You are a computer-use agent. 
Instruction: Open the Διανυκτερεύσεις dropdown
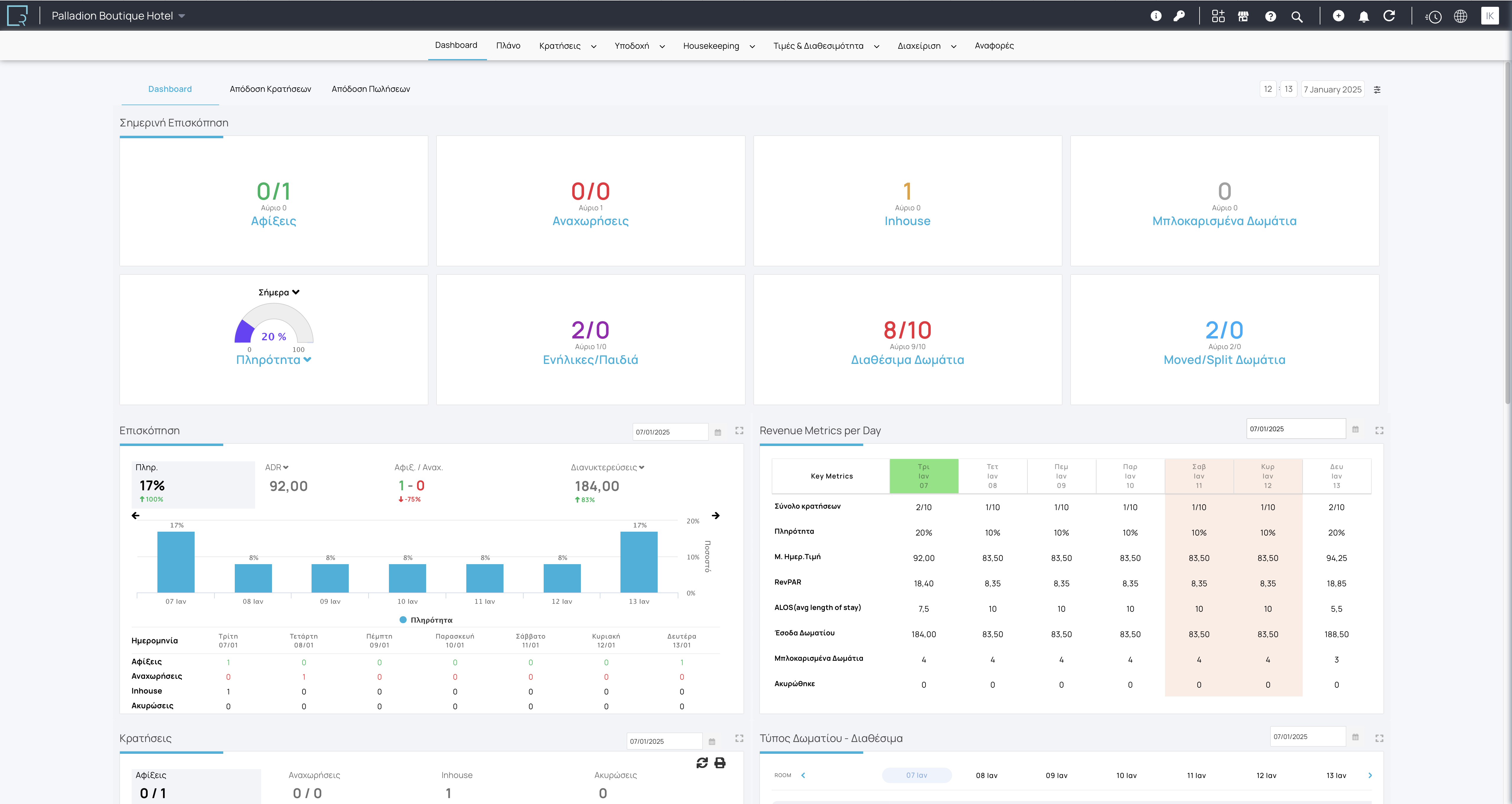[607, 468]
